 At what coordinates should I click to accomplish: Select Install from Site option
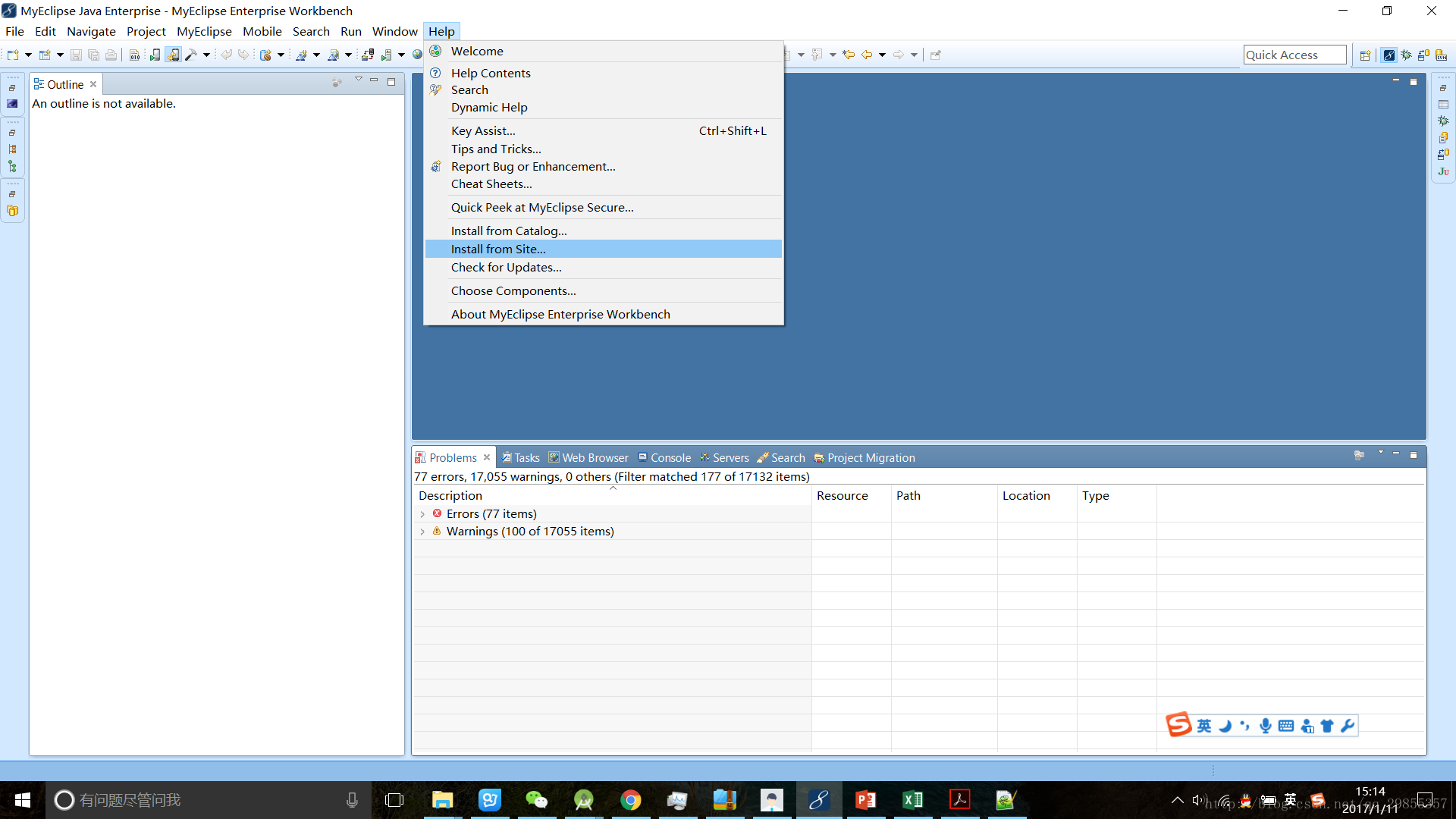tap(498, 248)
